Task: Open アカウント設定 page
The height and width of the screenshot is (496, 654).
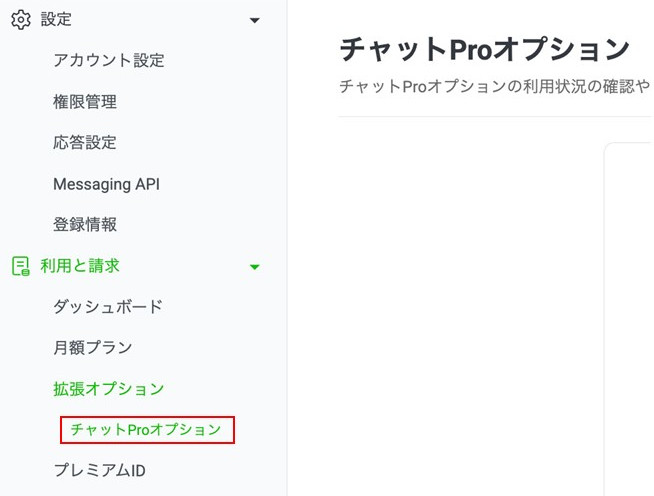Action: point(109,61)
